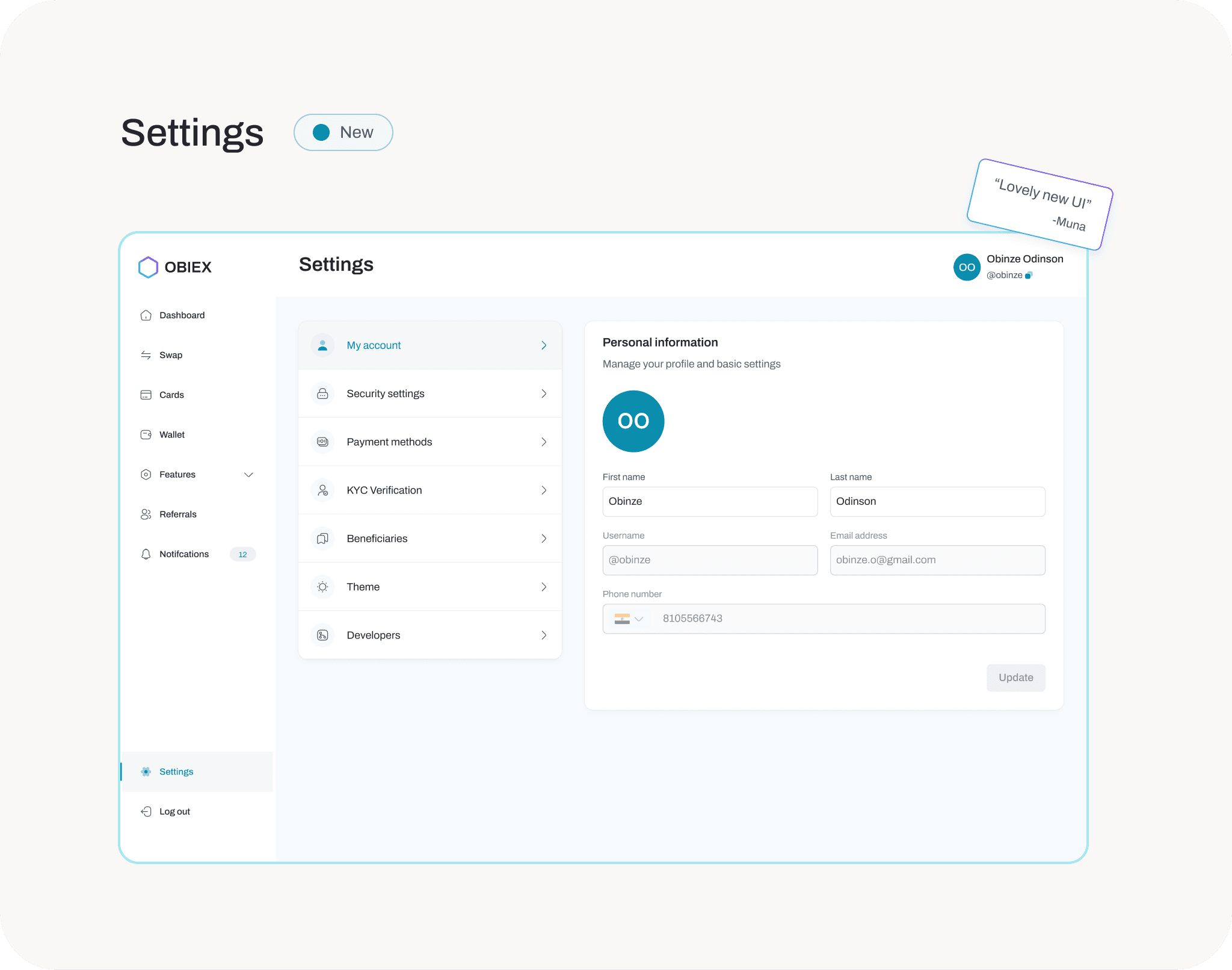Open the phone country flag dropdown
This screenshot has height=970, width=1232.
click(629, 619)
